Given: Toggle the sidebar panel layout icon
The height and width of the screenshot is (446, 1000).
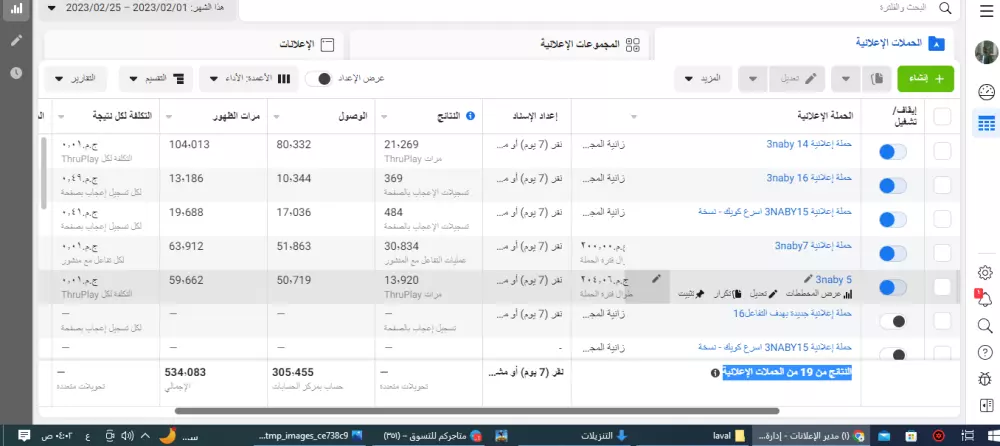Looking at the screenshot, I should point(986,406).
